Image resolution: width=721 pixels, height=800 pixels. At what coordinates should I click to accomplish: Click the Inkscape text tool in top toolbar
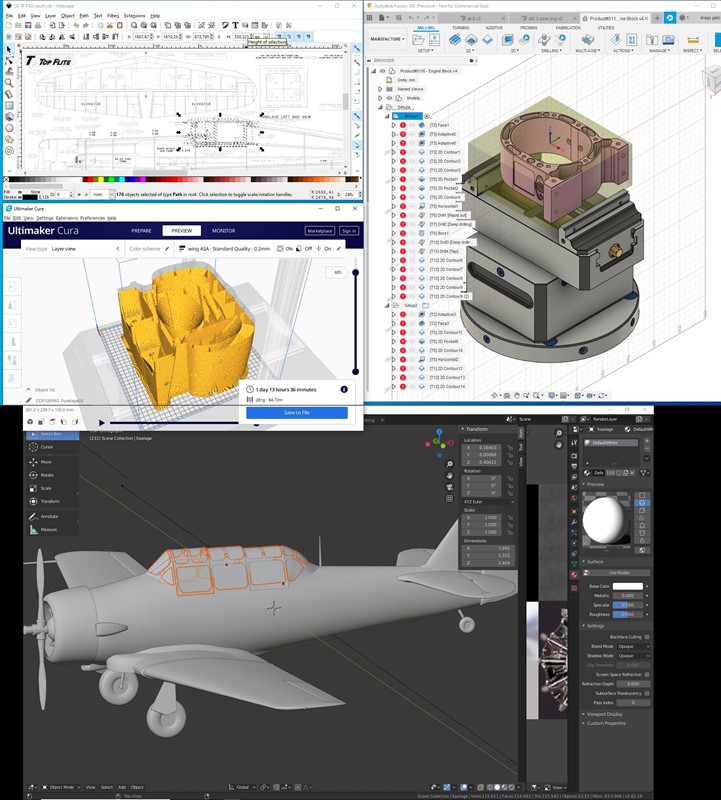(x=235, y=25)
